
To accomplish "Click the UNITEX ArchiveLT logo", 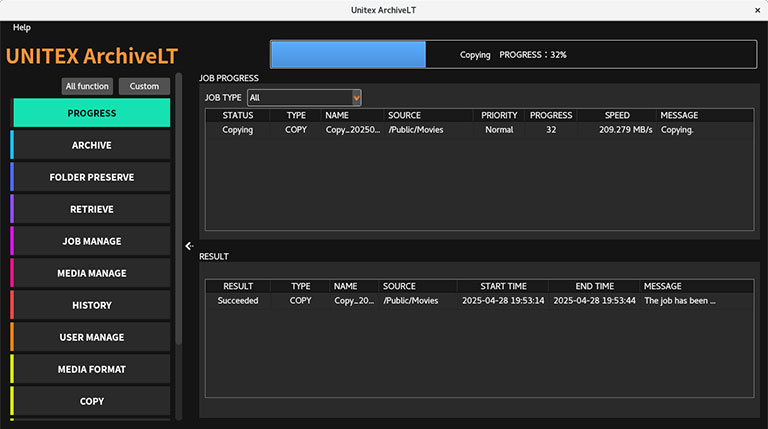I will [92, 56].
